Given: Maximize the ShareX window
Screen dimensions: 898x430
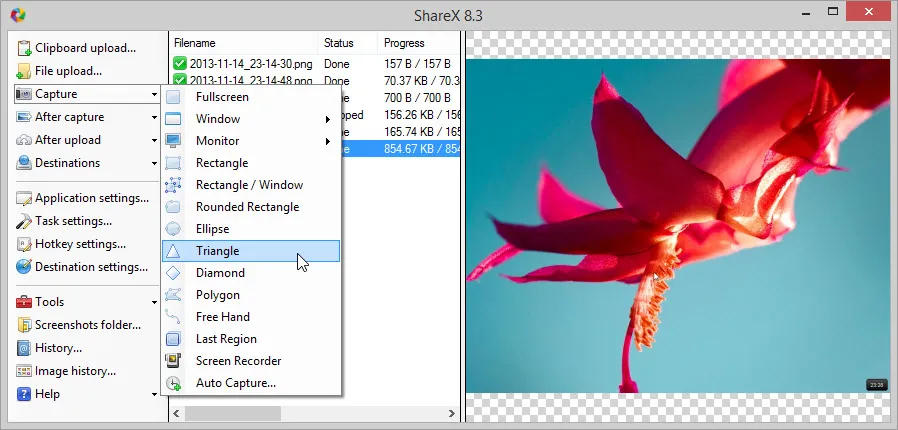Looking at the screenshot, I should pos(833,11).
